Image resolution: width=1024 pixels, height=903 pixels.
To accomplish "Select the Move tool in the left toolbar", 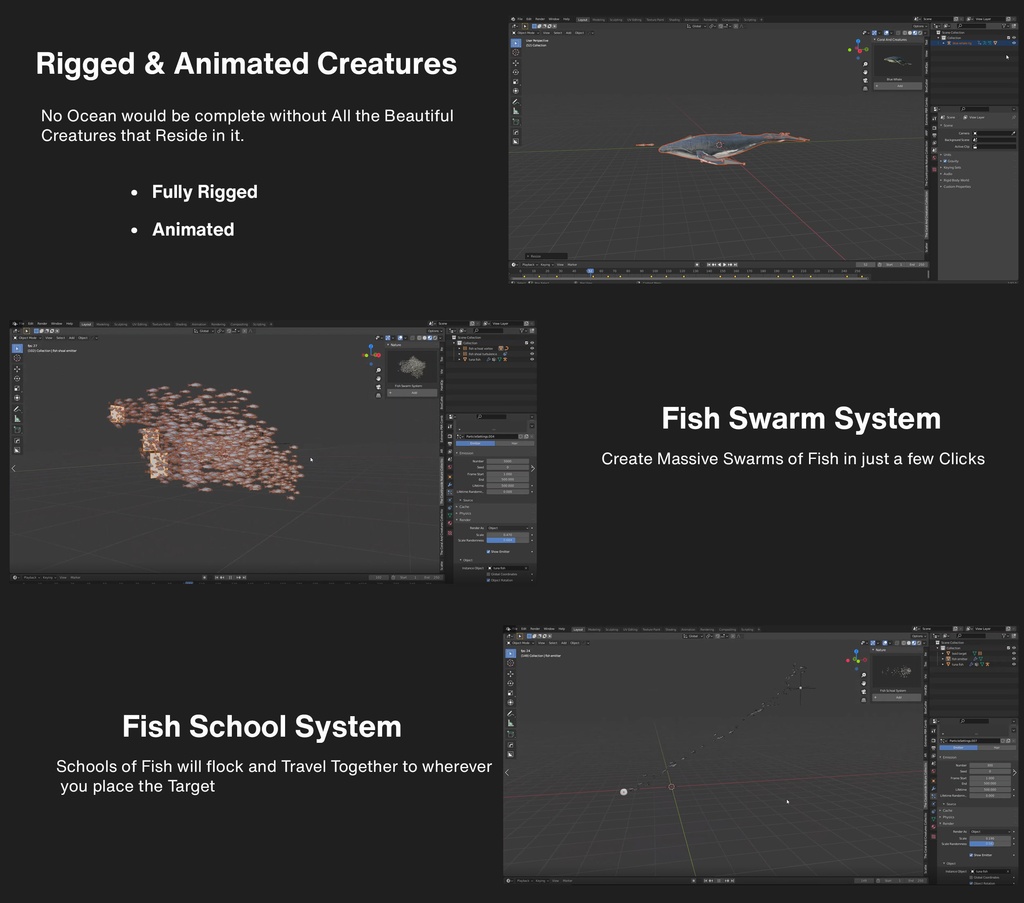I will coord(516,63).
